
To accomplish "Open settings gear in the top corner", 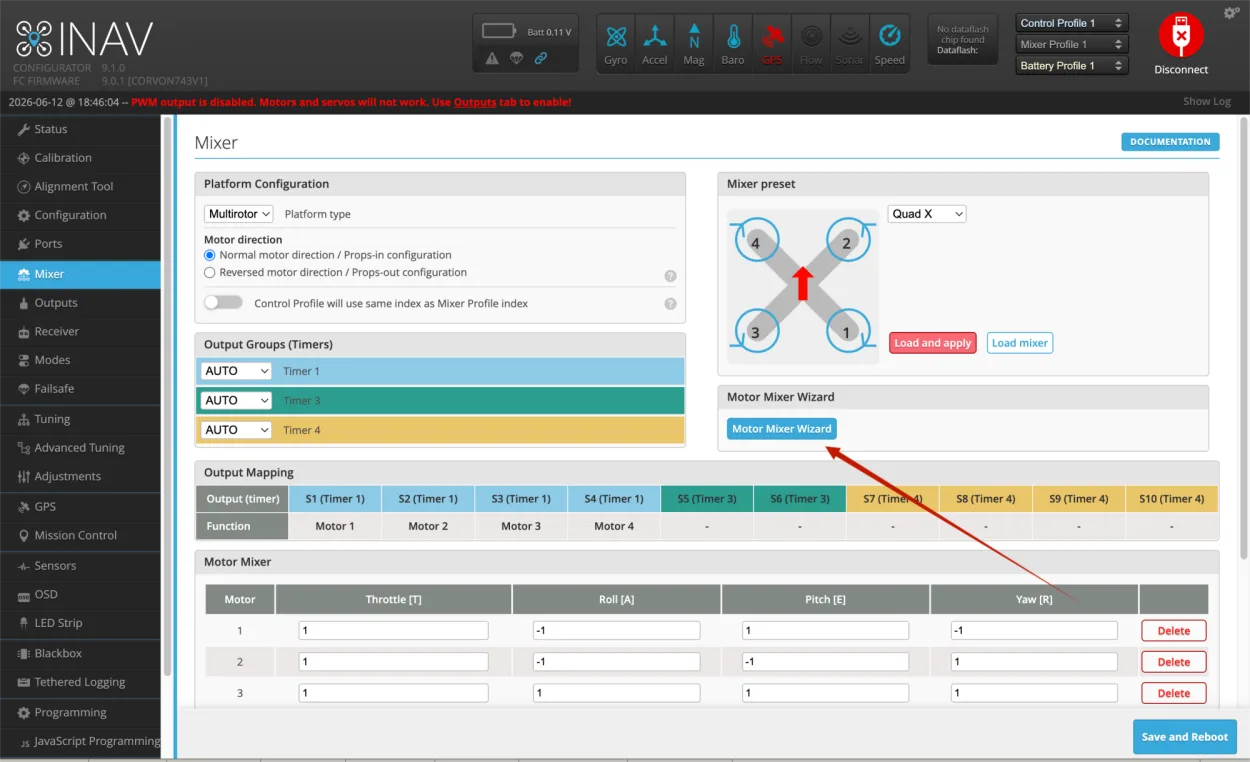I will click(x=1231, y=13).
